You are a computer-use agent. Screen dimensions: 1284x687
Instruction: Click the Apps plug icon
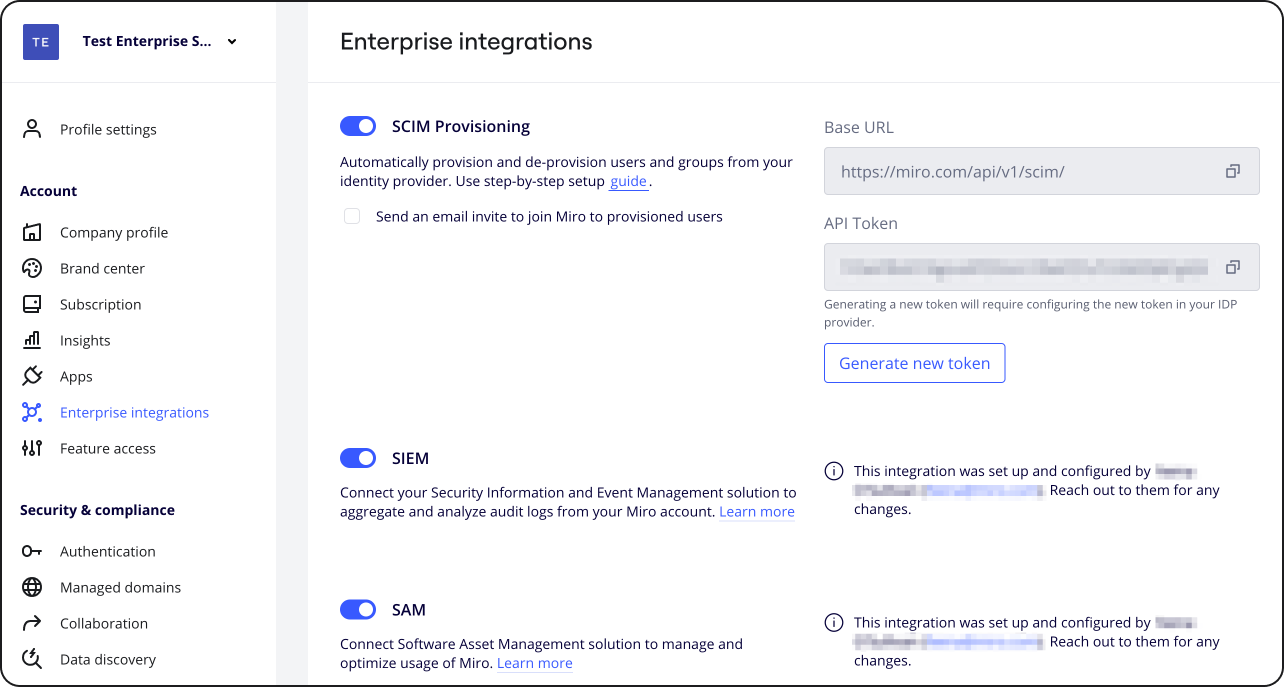[x=32, y=376]
